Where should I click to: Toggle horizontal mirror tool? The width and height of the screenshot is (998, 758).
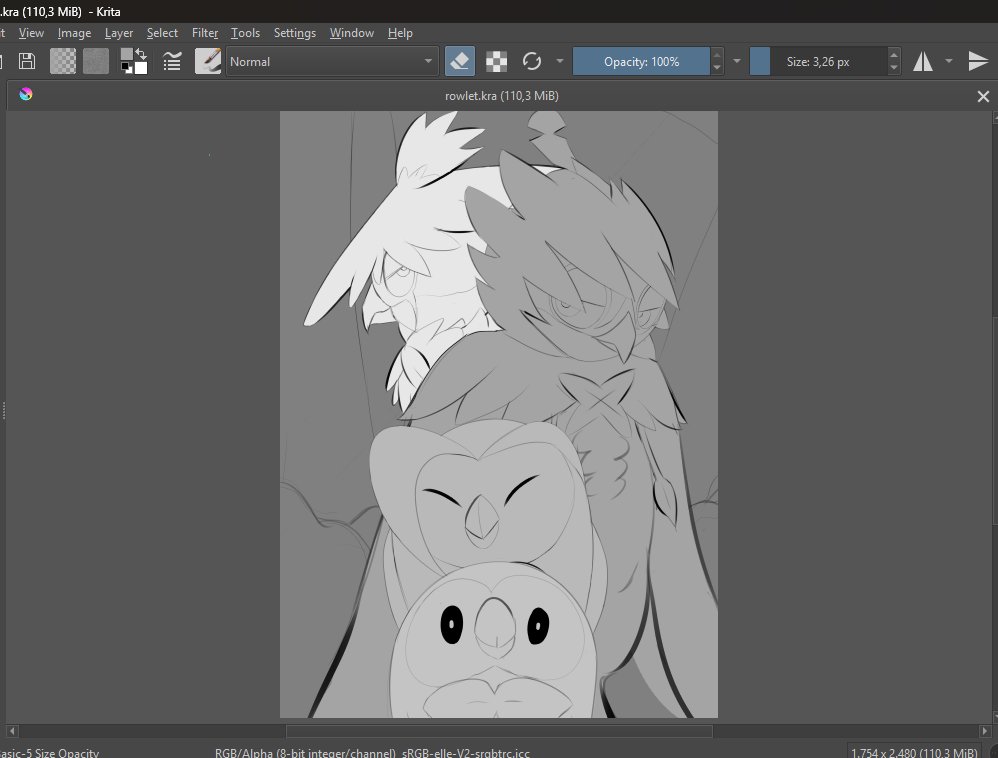[x=923, y=61]
